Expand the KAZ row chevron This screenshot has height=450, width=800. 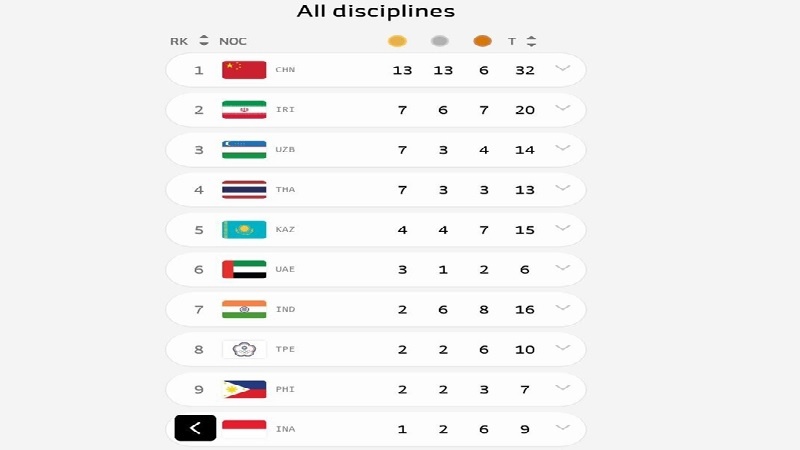pos(562,229)
